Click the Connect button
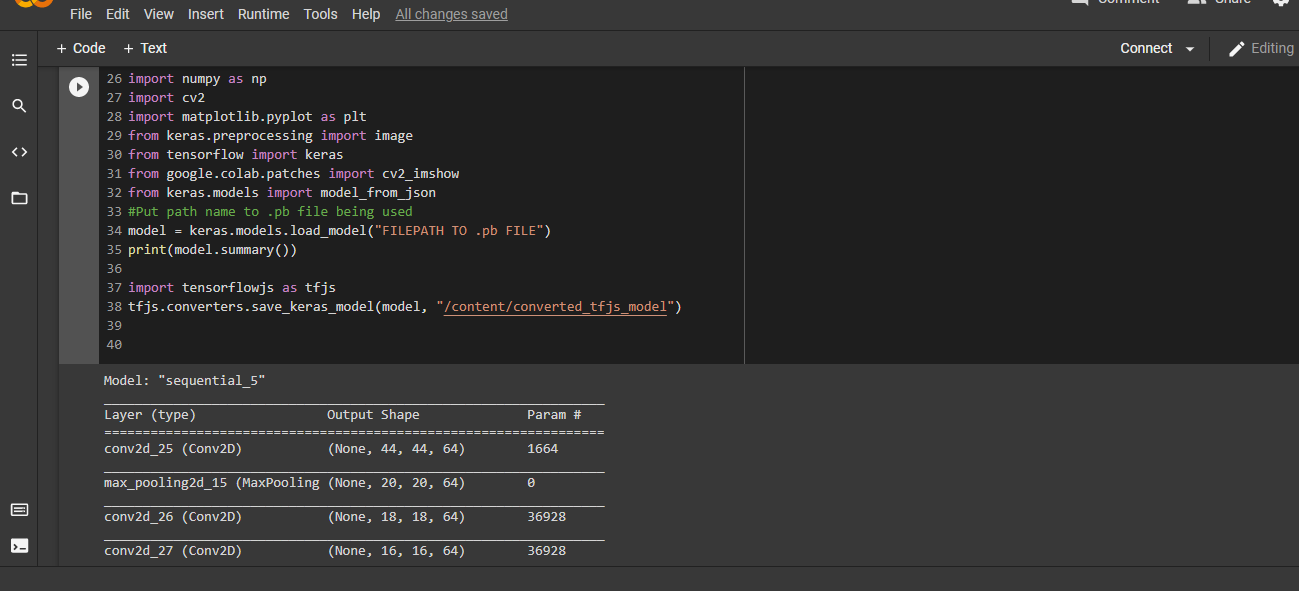The width and height of the screenshot is (1299, 591). (1146, 48)
